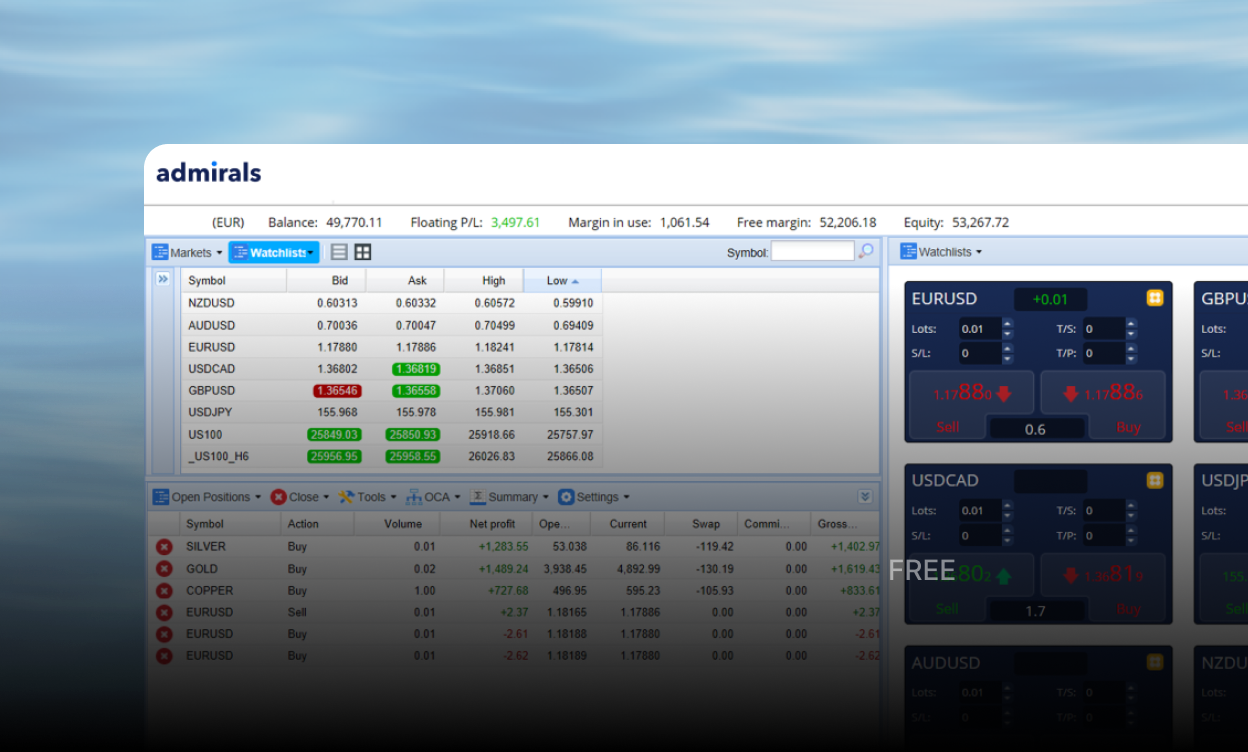This screenshot has height=752, width=1248.
Task: Open the USDCAD ticket options icon
Action: click(1154, 481)
